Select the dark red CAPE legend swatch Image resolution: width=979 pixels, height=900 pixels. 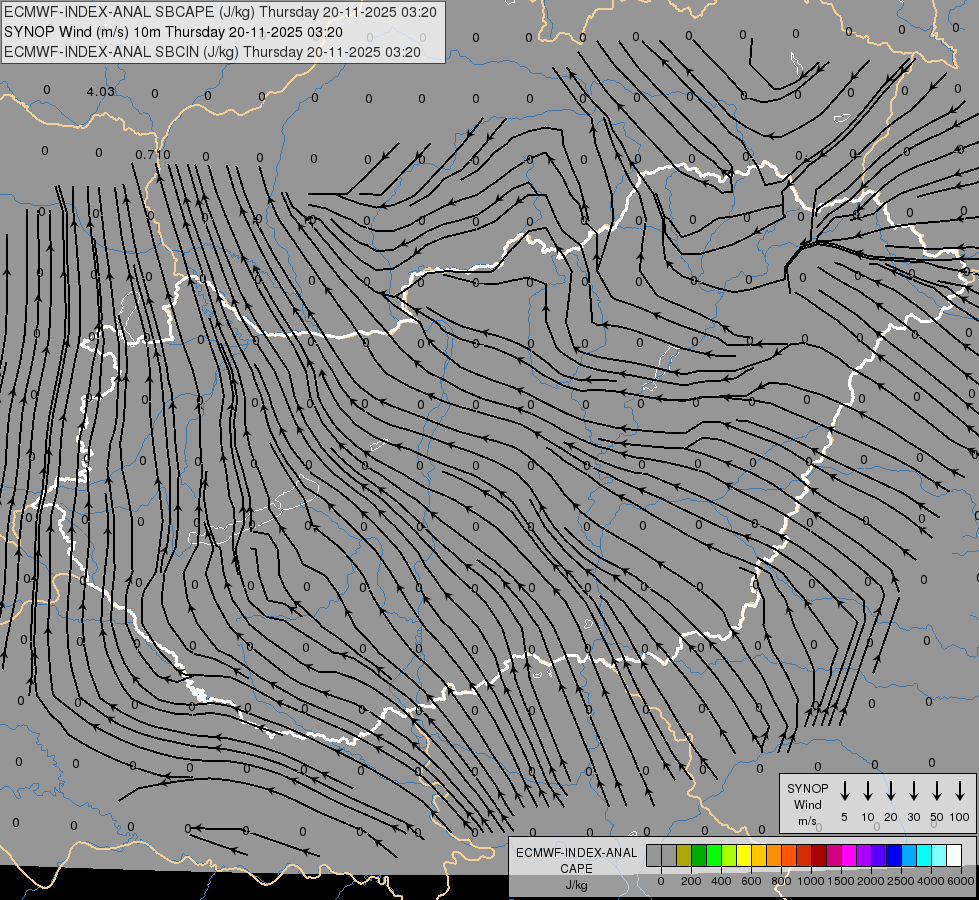pyautogui.click(x=819, y=855)
